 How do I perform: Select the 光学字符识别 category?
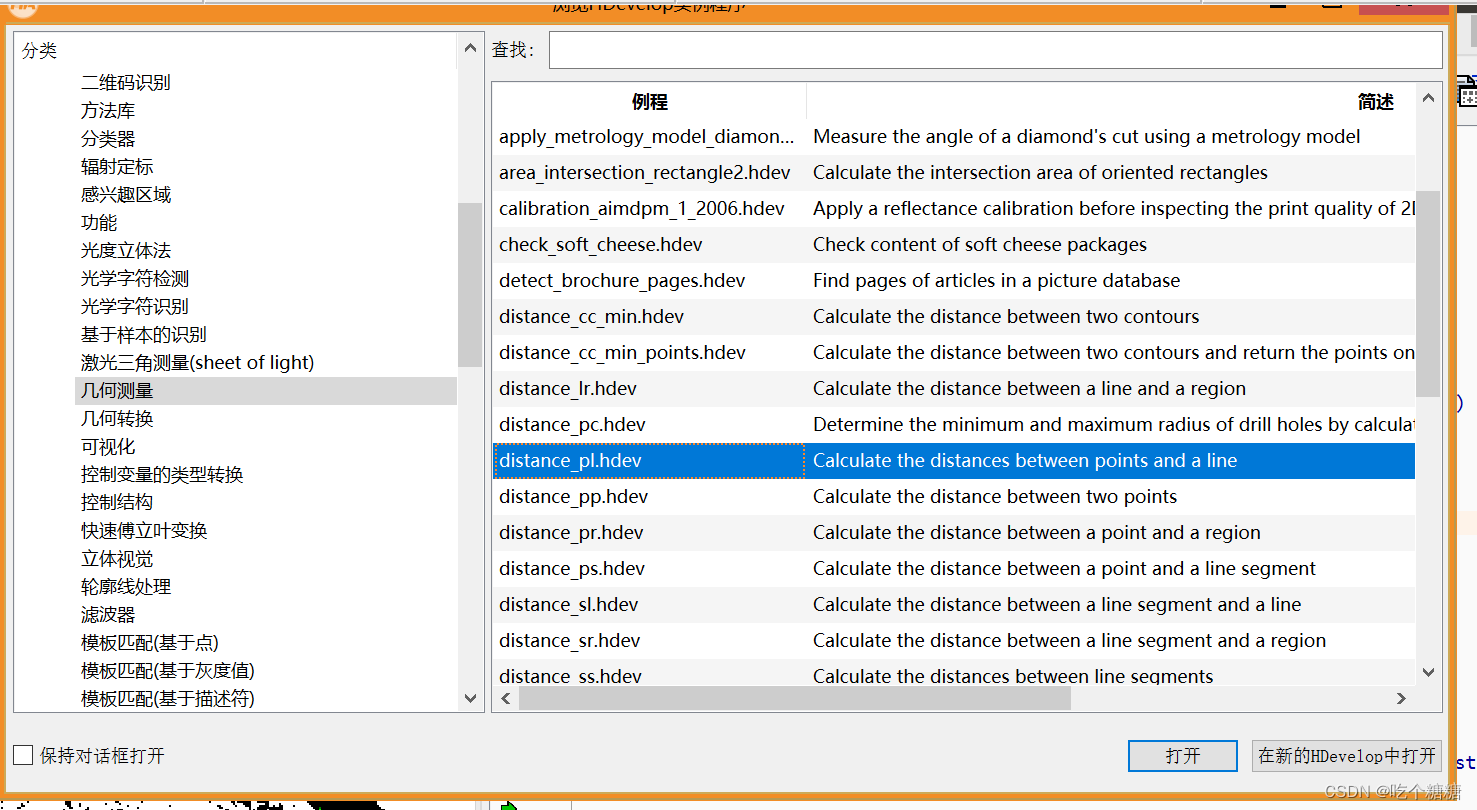[x=135, y=307]
